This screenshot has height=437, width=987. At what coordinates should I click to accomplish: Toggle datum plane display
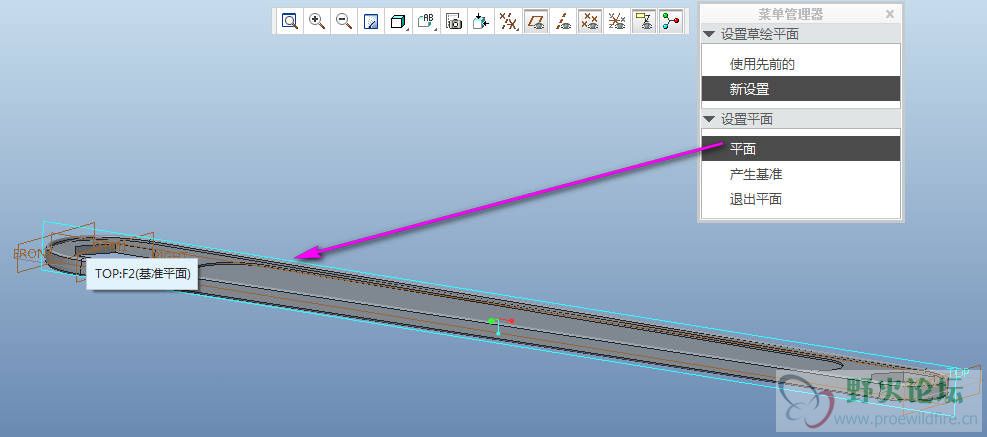tap(536, 21)
